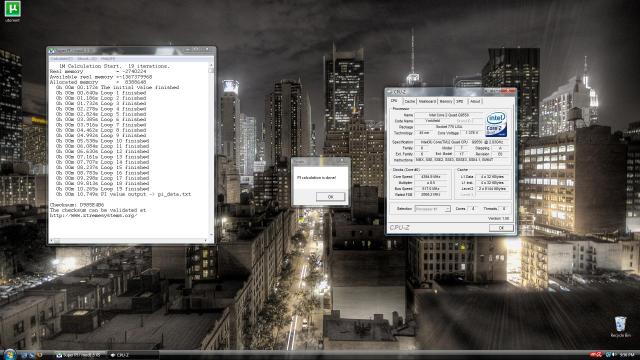Click the CPU-Z title bar icon
This screenshot has height=360, width=640.
point(390,92)
